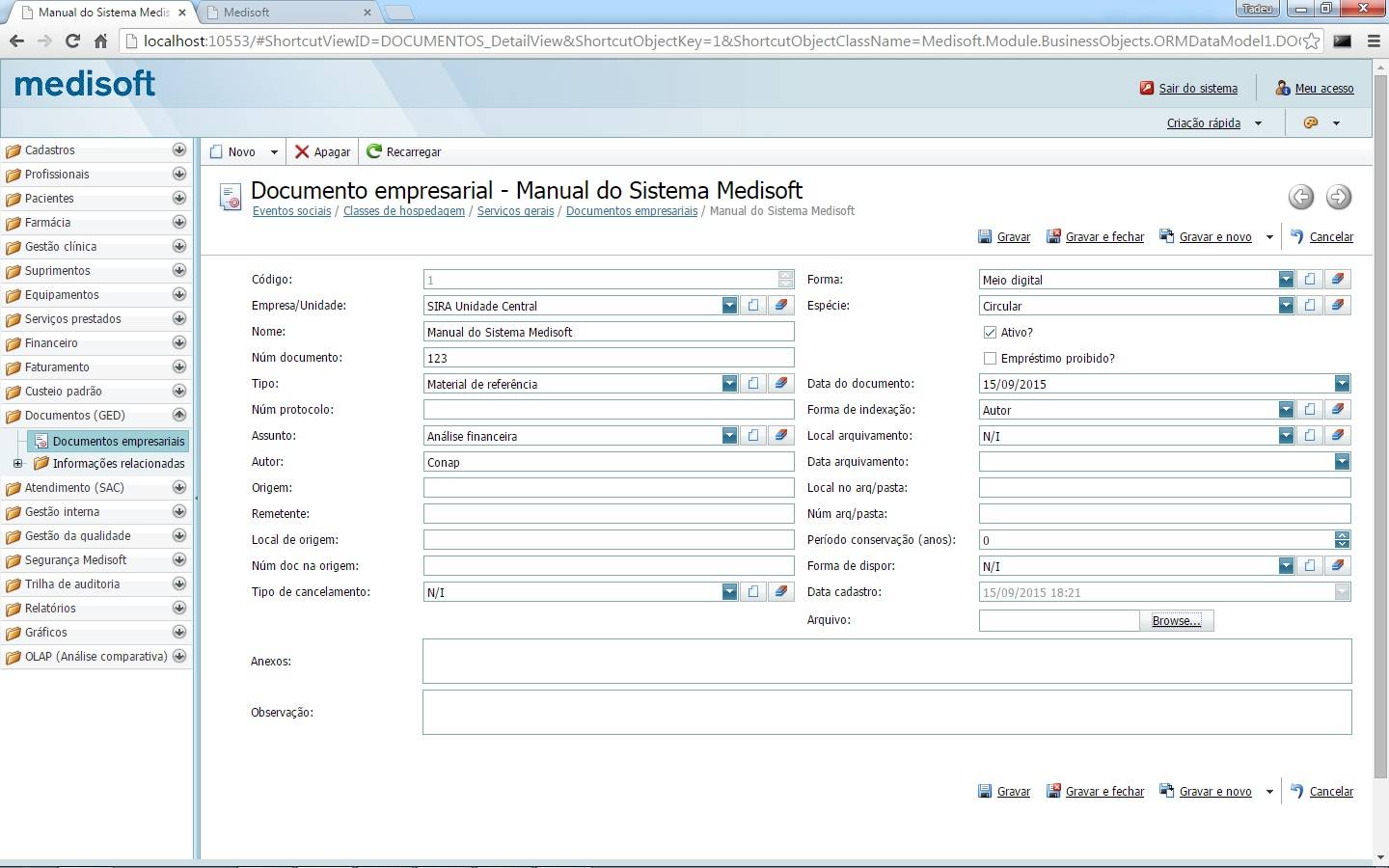1389x868 pixels.
Task: Open the Novo button dropdown arrow
Action: [274, 152]
